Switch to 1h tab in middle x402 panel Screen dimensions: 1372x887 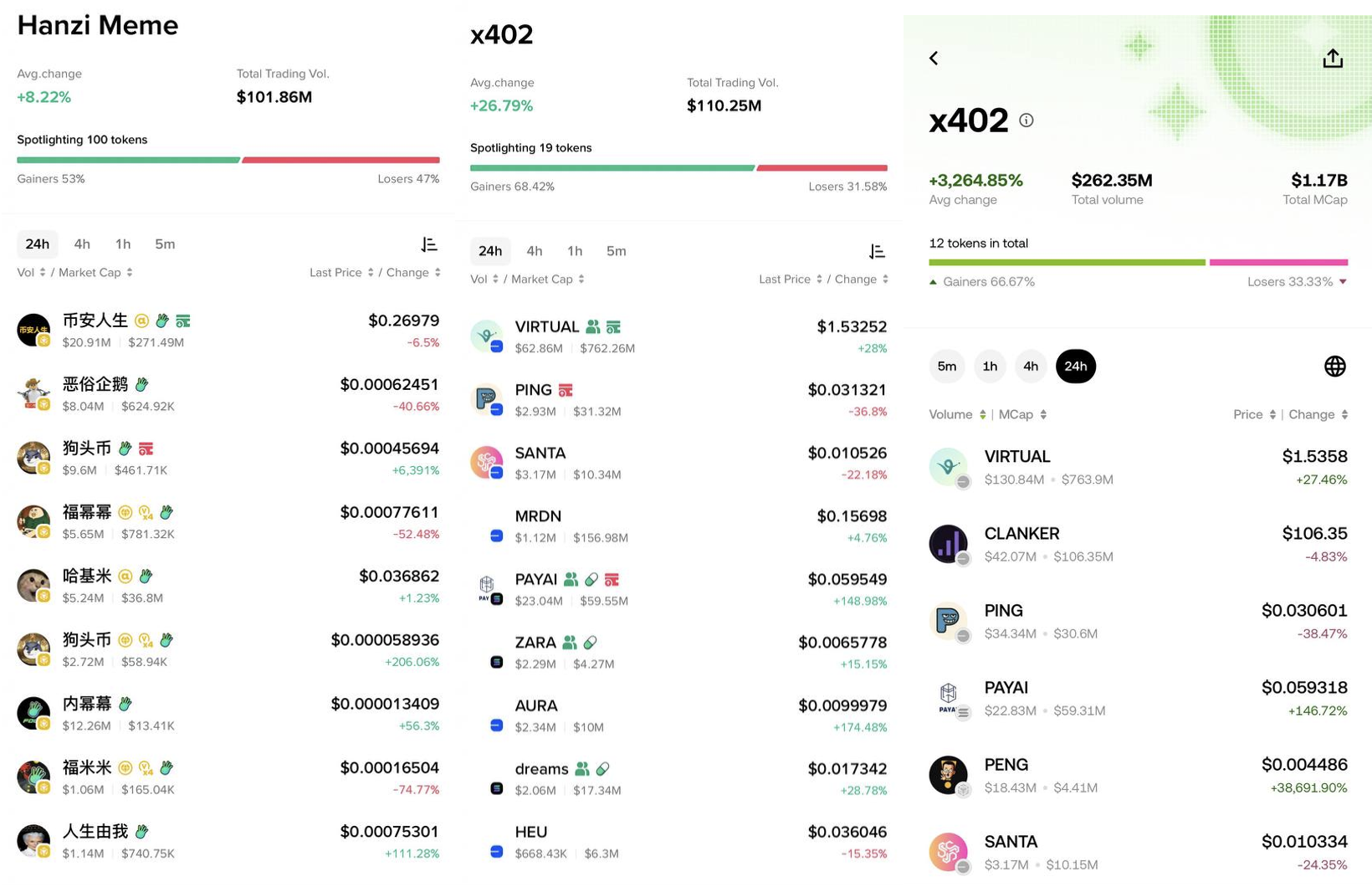pyautogui.click(x=575, y=251)
